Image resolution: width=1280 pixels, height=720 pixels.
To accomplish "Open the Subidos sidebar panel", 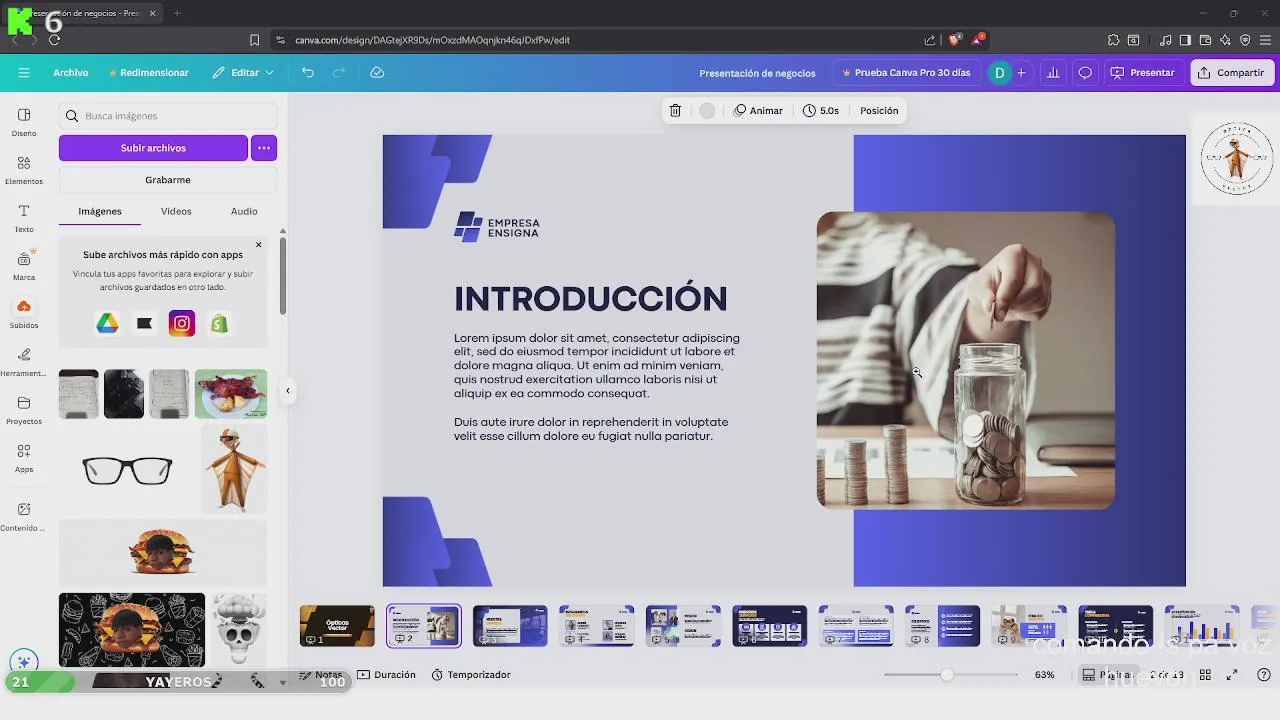I will pos(24,314).
